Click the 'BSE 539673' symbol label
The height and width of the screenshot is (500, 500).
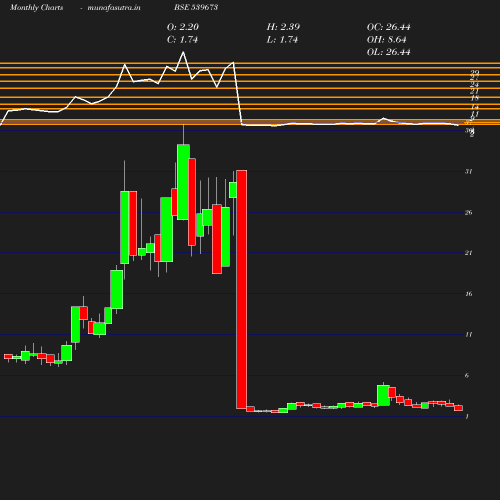pos(196,7)
